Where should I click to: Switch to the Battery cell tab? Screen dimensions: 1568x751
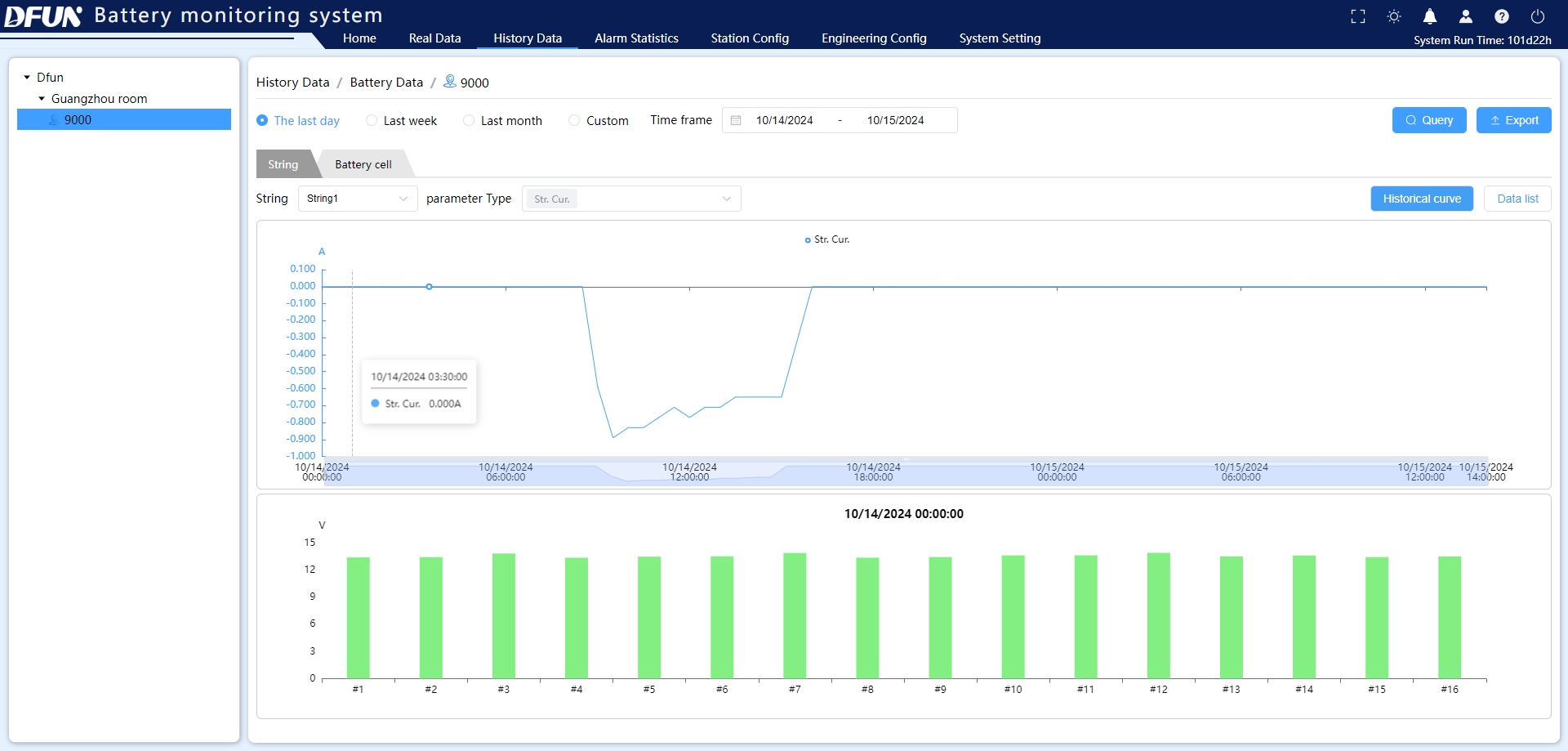point(363,163)
